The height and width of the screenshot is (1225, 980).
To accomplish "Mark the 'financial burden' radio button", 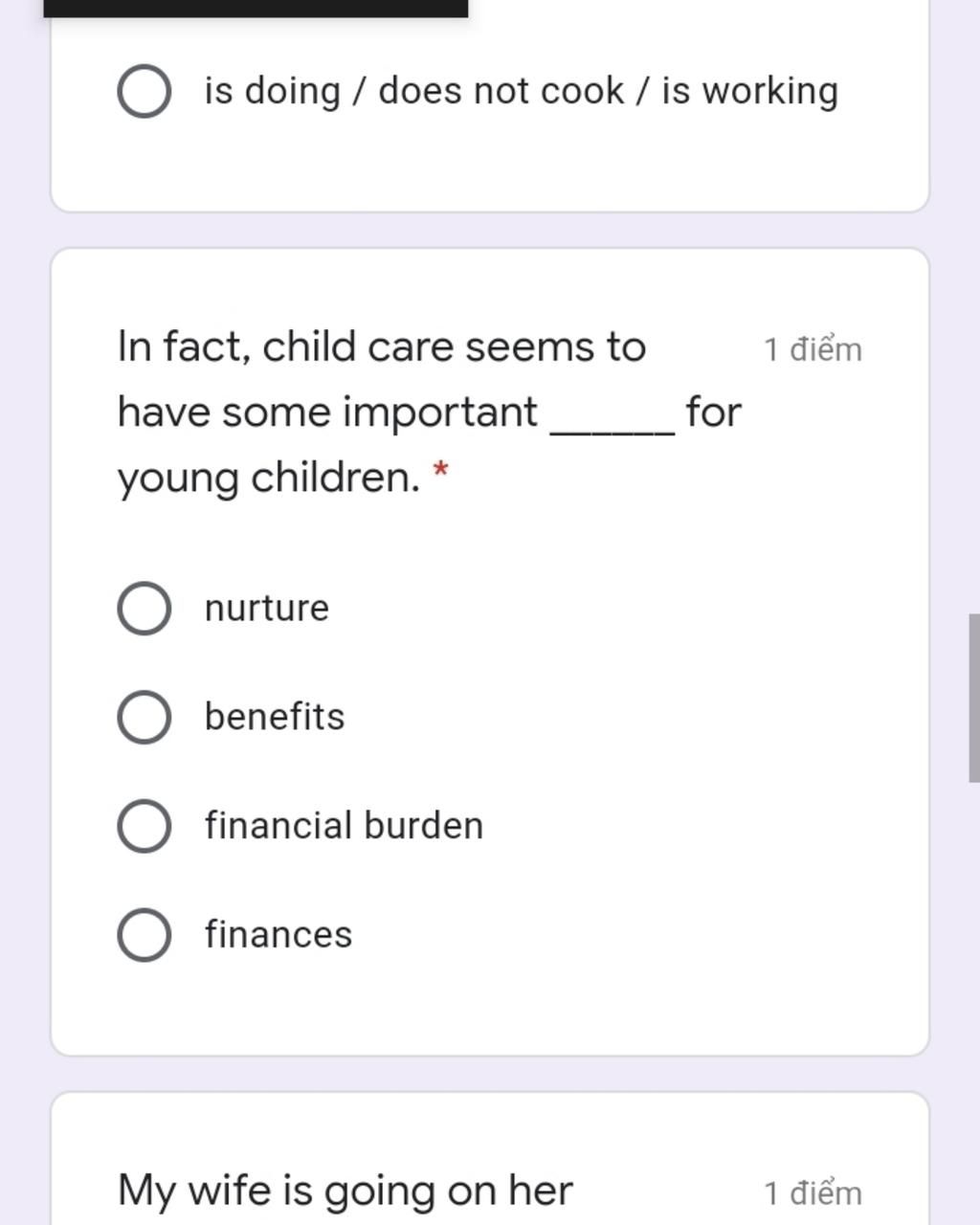I will 145,826.
